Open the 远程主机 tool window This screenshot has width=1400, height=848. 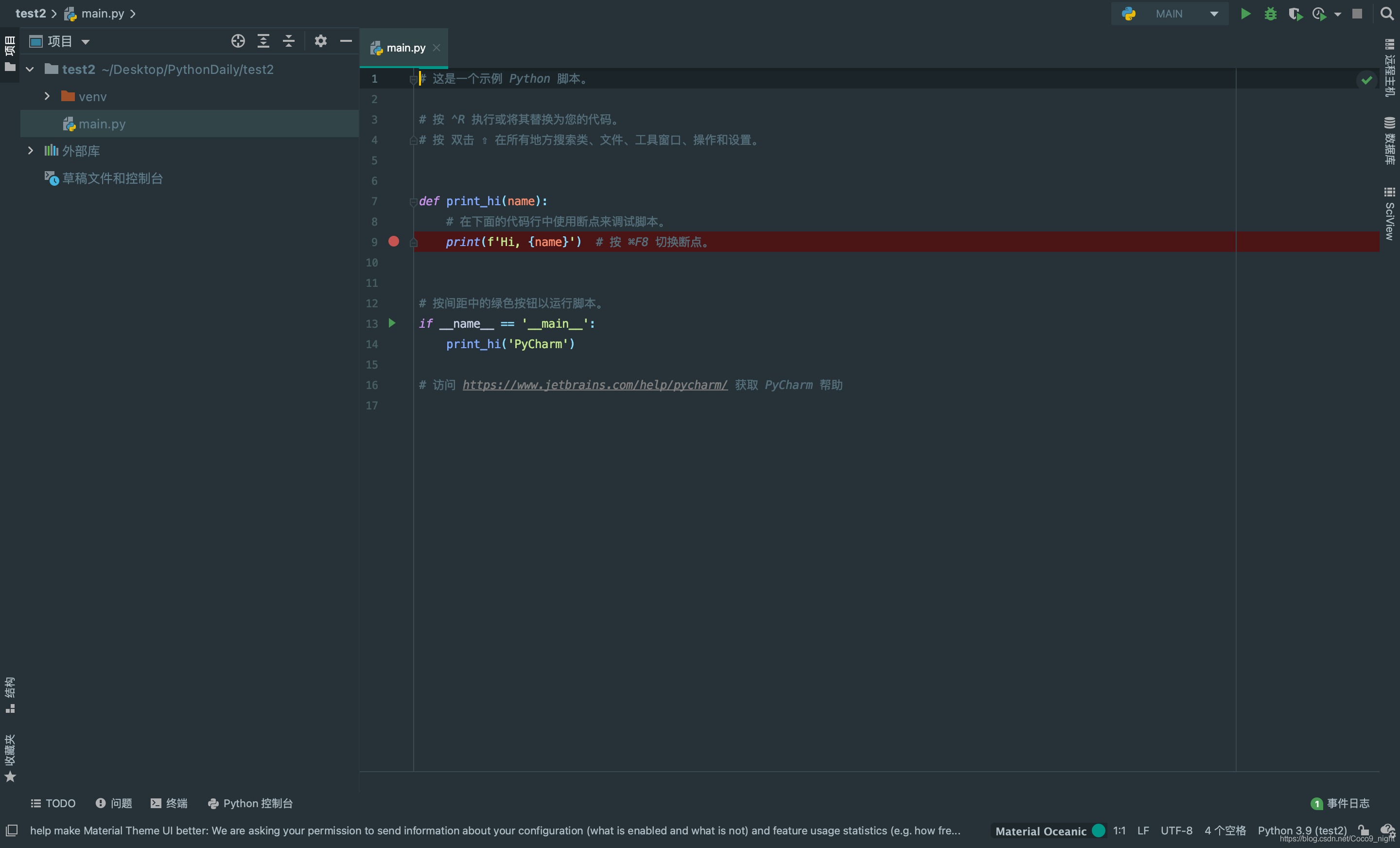1389,68
